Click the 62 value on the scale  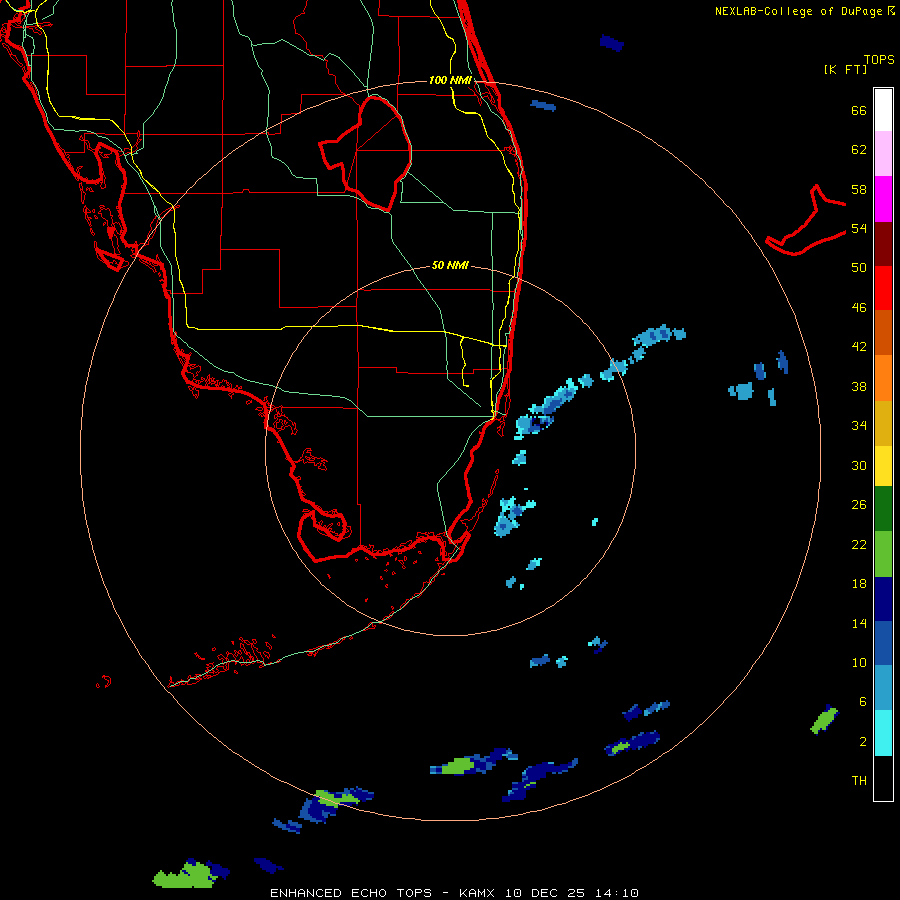tap(859, 150)
